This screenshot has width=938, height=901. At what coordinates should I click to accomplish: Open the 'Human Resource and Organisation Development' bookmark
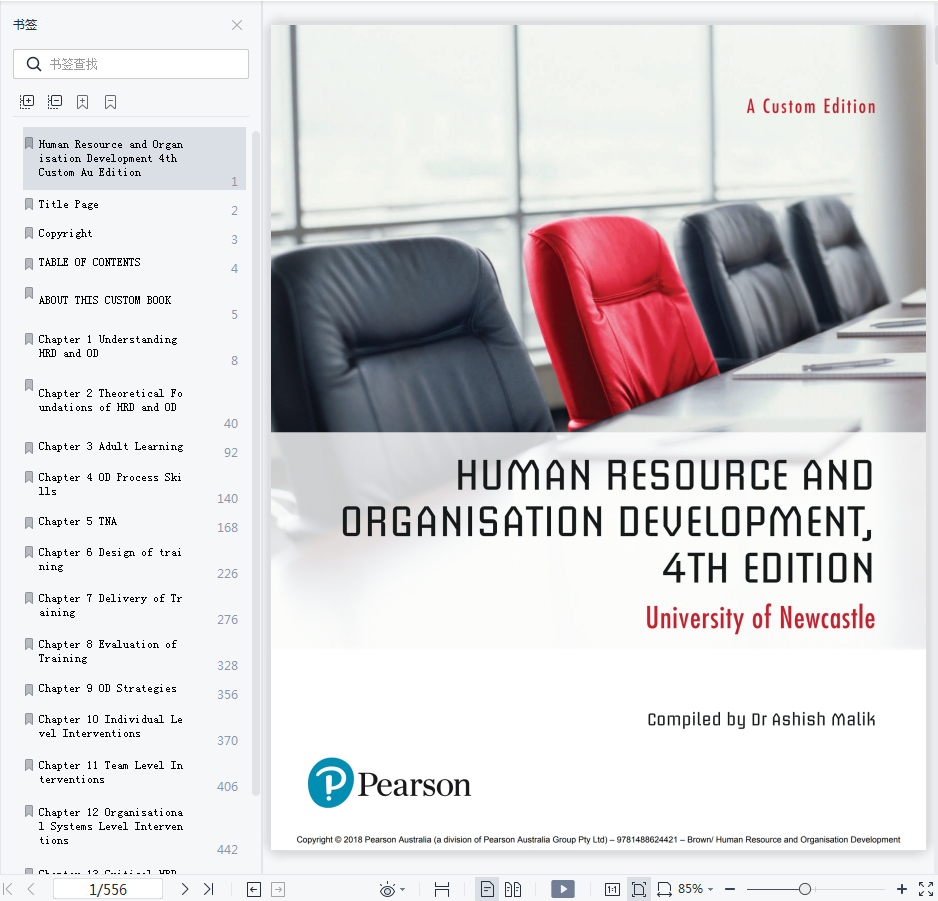(x=134, y=159)
